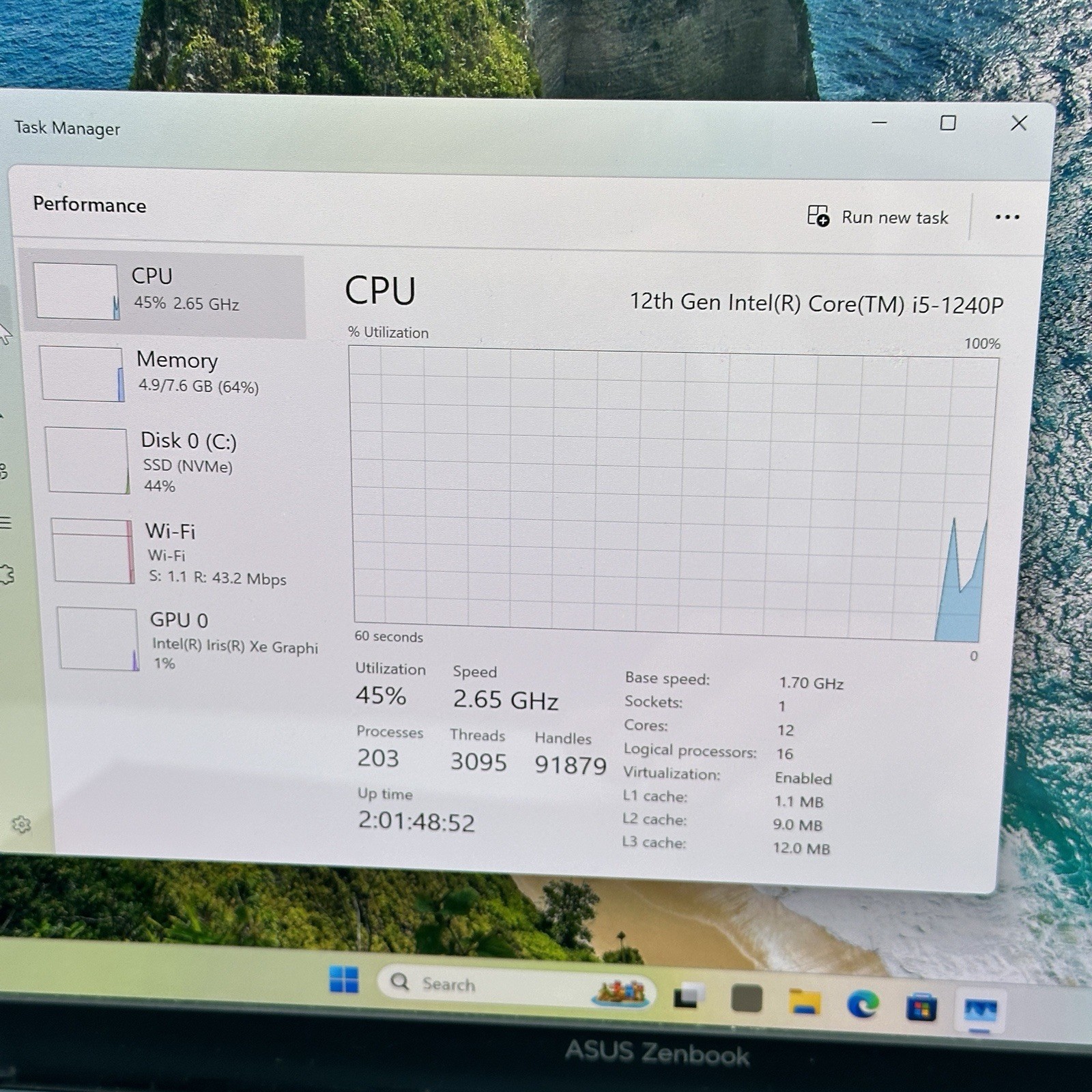Click the '12th Gen Intel(R) Core(TM) i5-1240P' text
The width and height of the screenshot is (1092, 1092).
click(816, 303)
